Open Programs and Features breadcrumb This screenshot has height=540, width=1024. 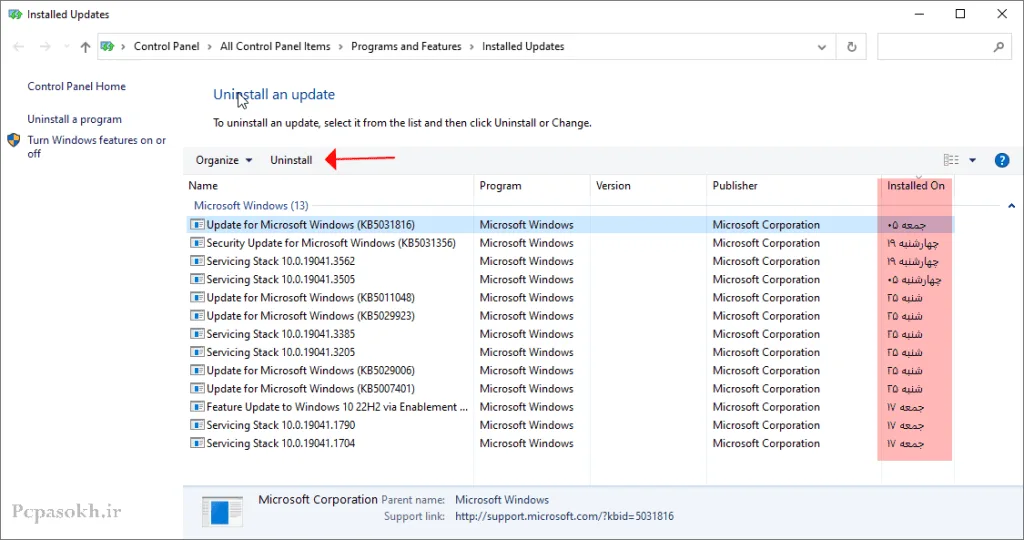click(x=406, y=46)
